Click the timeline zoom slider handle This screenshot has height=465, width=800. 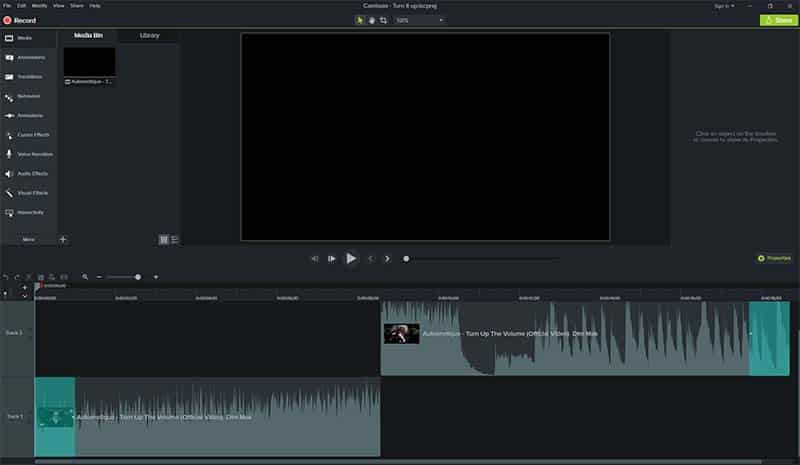tap(138, 277)
